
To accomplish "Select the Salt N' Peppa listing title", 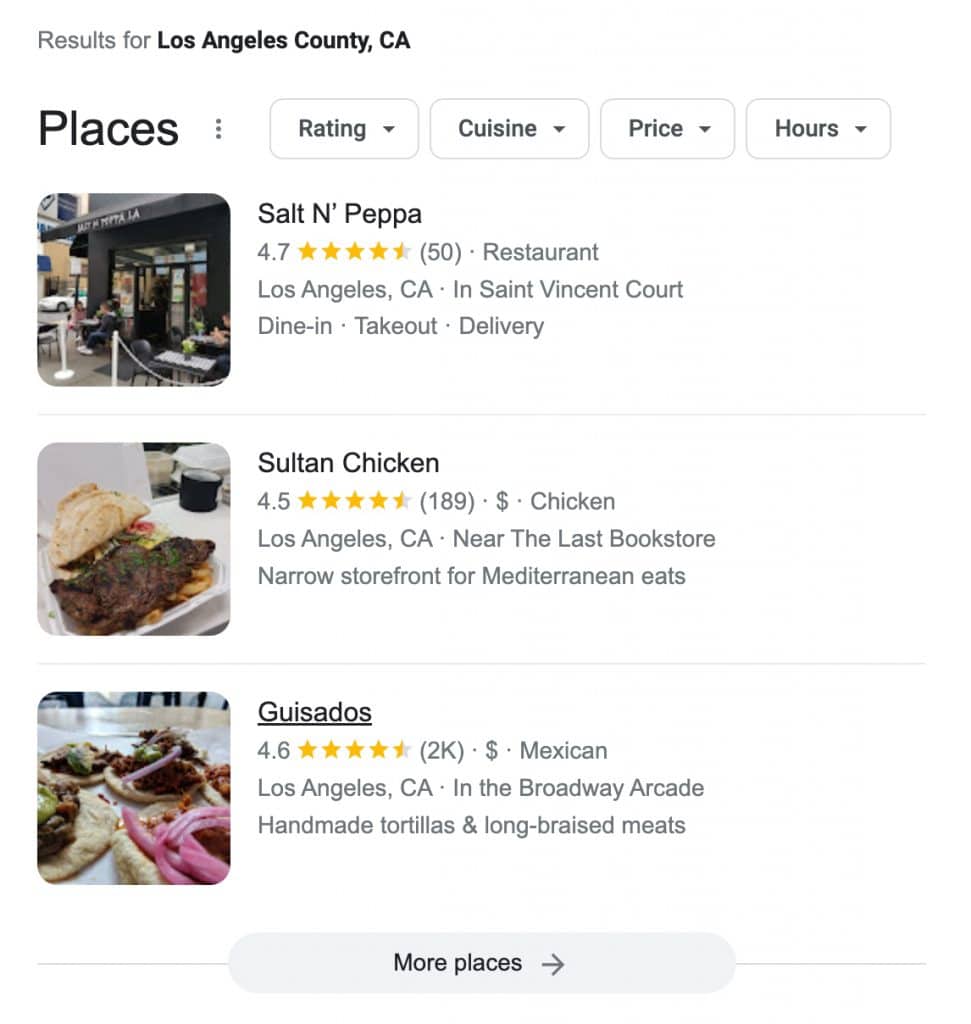I will click(340, 214).
